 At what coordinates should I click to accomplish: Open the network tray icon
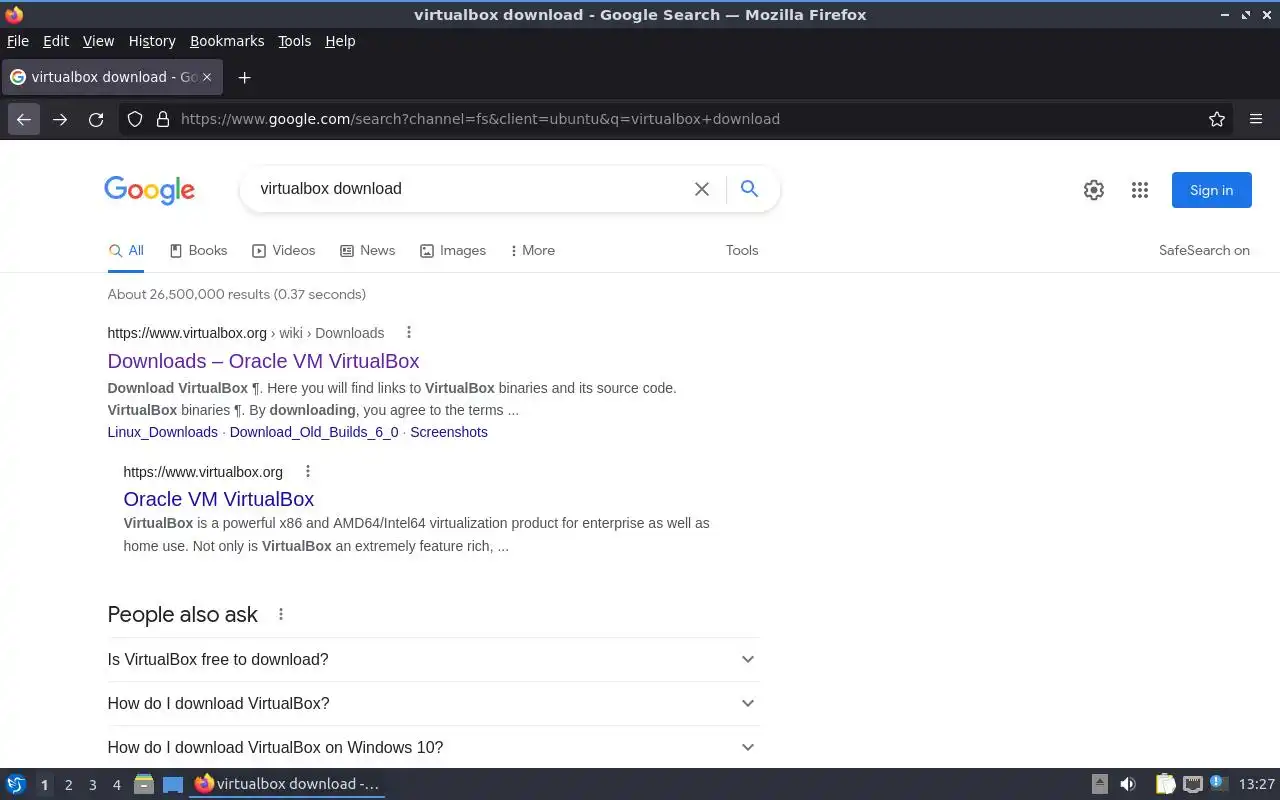[x=1192, y=784]
